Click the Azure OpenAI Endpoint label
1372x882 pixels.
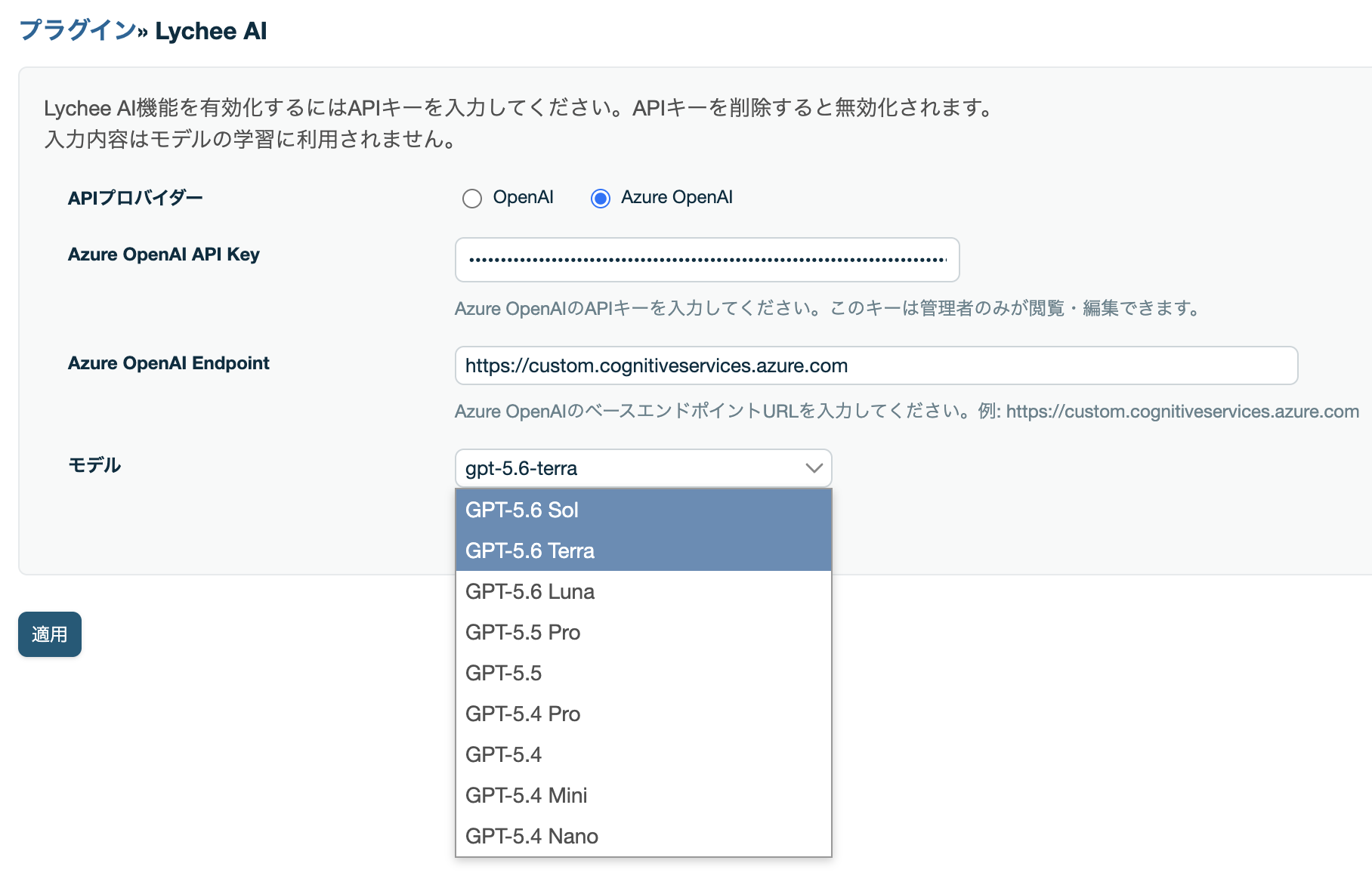click(168, 363)
